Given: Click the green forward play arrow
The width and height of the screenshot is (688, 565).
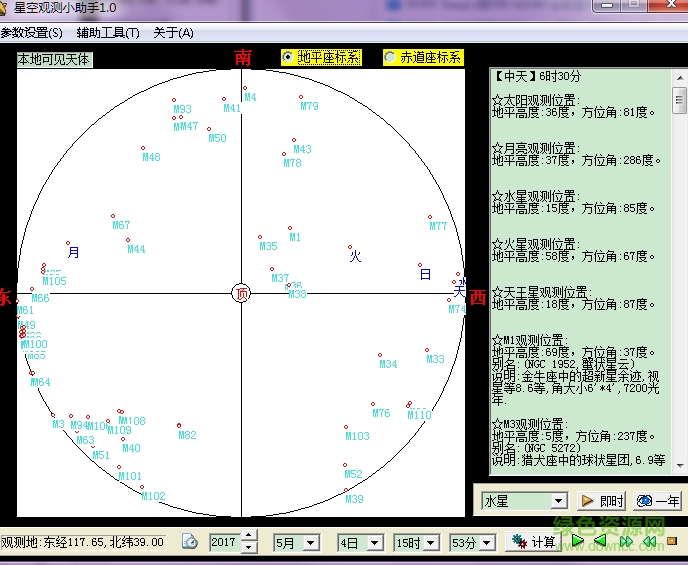Looking at the screenshot, I should tap(577, 541).
